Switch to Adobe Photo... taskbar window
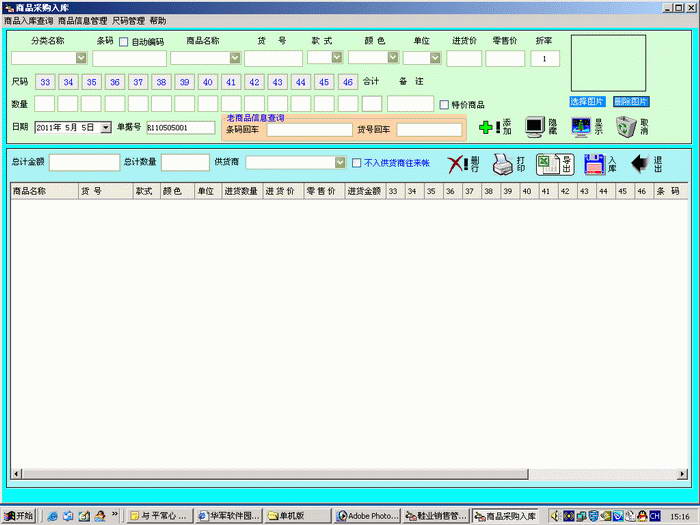Viewport: 700px width, 525px height. [367, 516]
